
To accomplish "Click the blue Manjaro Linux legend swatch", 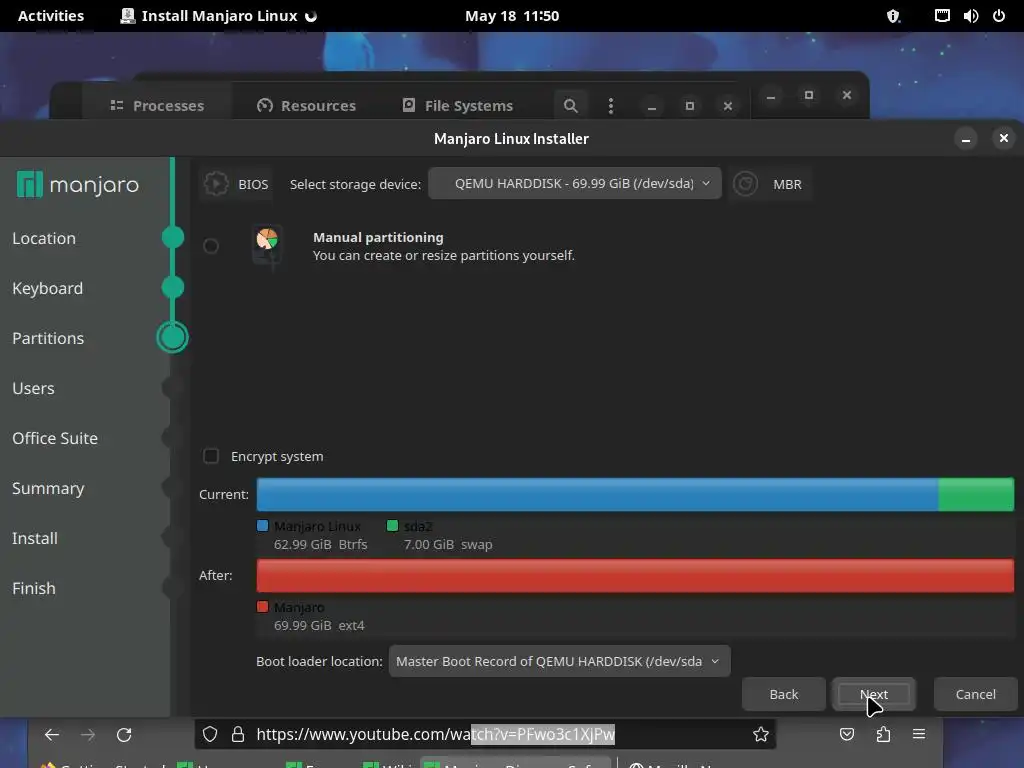I will tap(263, 526).
